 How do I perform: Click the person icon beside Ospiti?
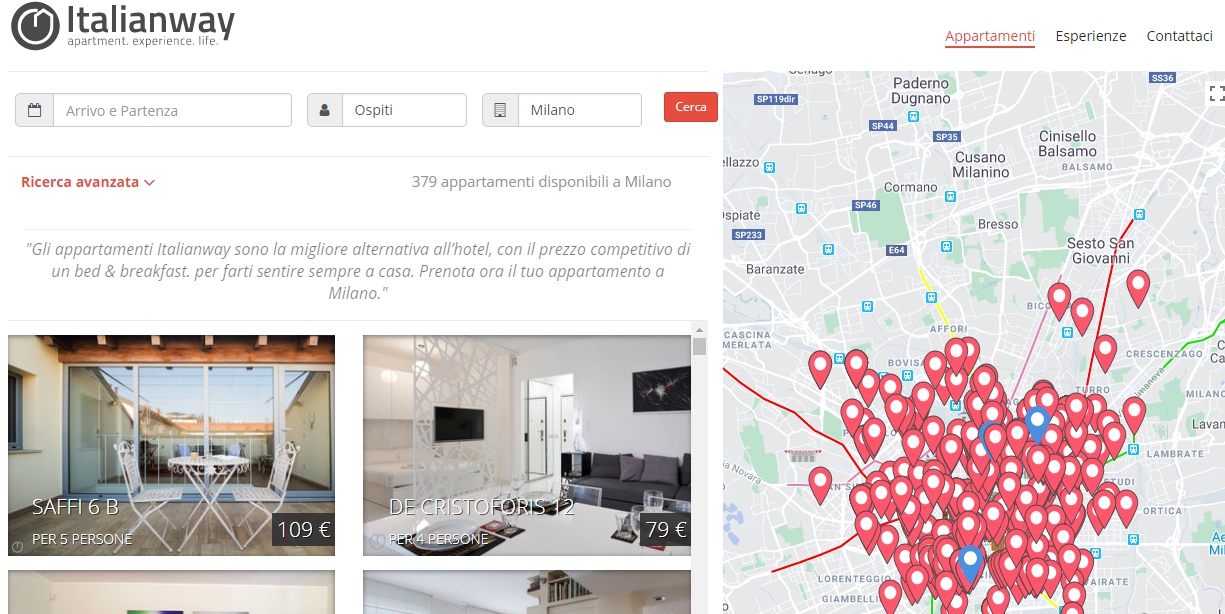pyautogui.click(x=325, y=110)
